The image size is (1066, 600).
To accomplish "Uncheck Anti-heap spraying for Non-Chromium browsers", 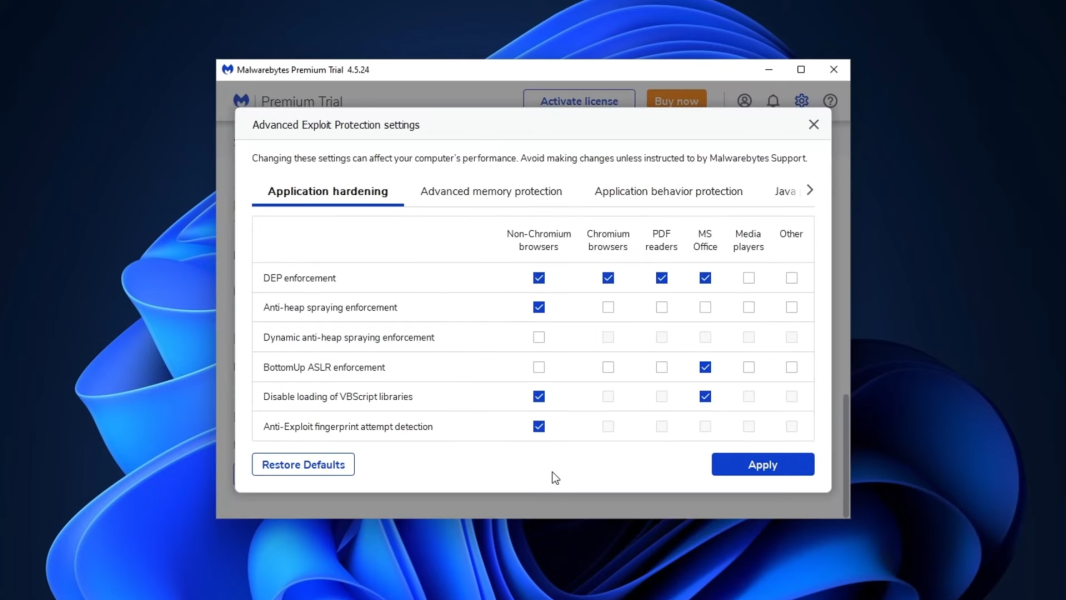I will (x=538, y=307).
